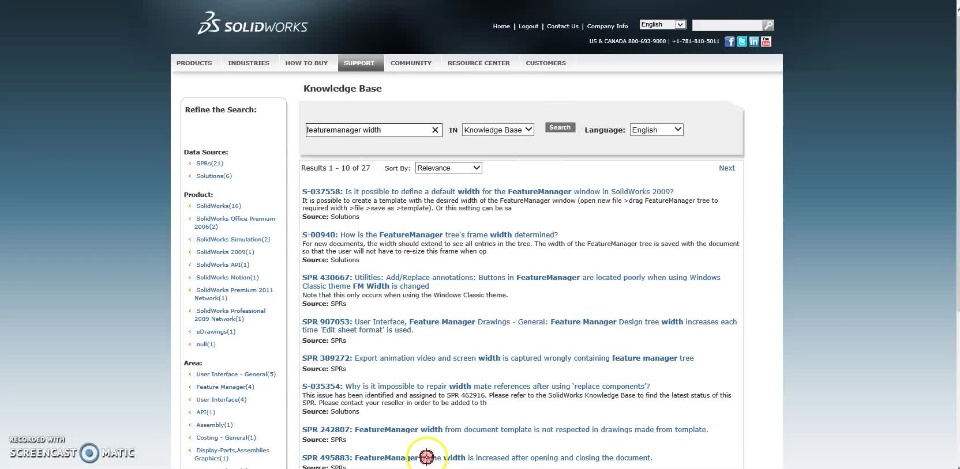Image resolution: width=960 pixels, height=469 pixels.
Task: Open SPR 242807 document template result
Action: tap(504, 429)
